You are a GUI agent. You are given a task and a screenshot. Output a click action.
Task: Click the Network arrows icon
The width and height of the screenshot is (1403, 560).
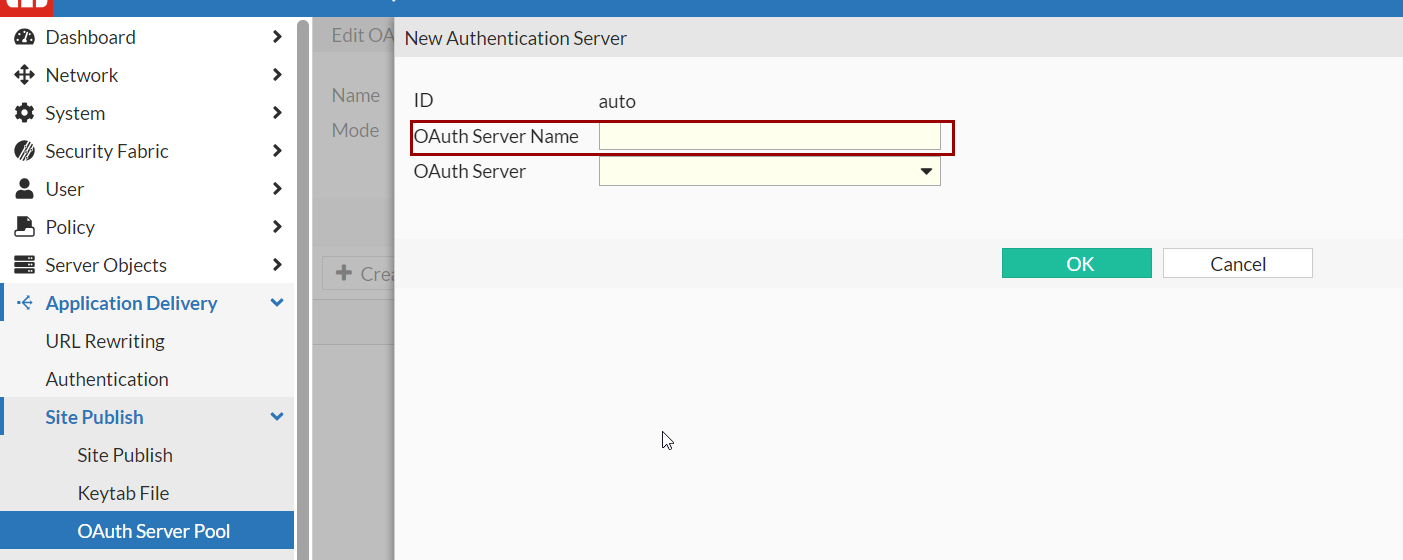pyautogui.click(x=24, y=75)
